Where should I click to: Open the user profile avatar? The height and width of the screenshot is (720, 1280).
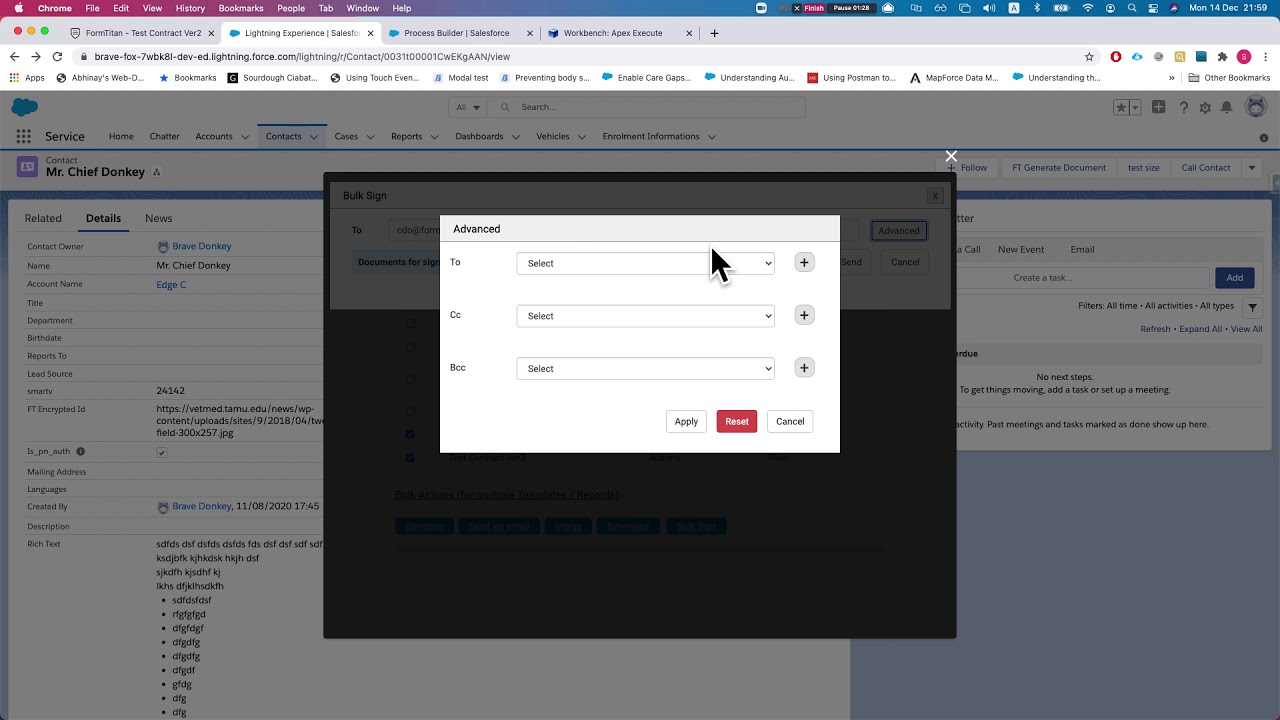1255,107
